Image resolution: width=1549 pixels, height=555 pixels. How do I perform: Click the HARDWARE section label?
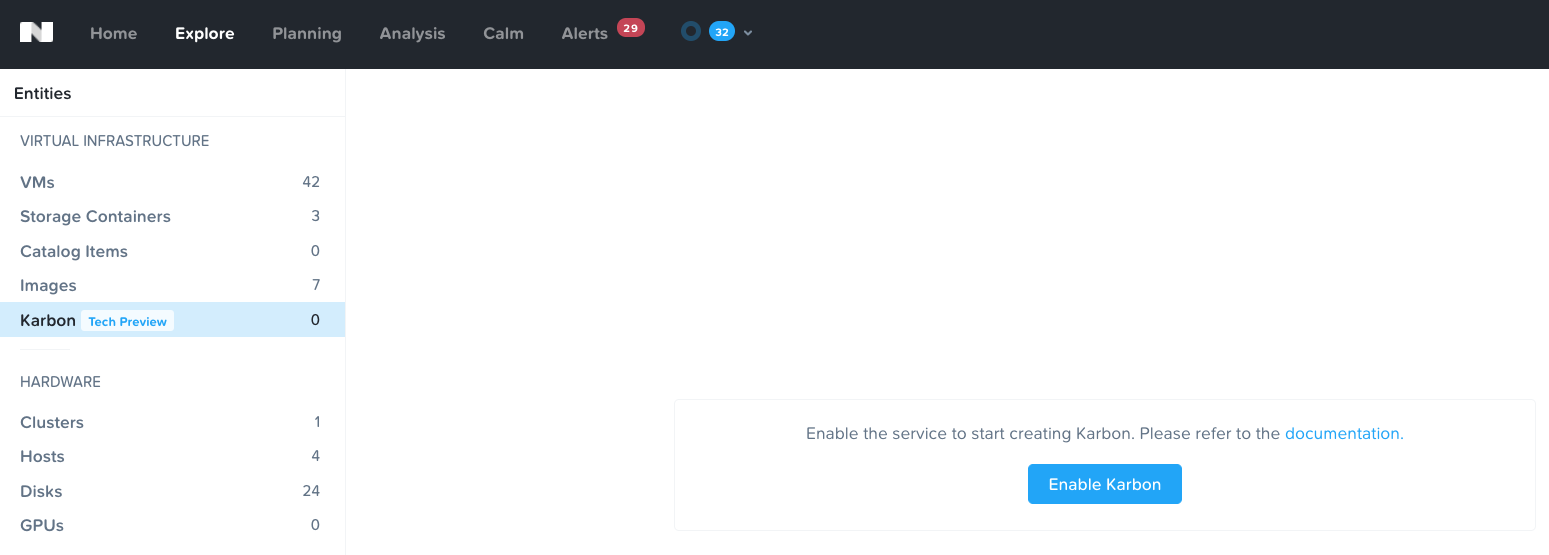pyautogui.click(x=60, y=382)
